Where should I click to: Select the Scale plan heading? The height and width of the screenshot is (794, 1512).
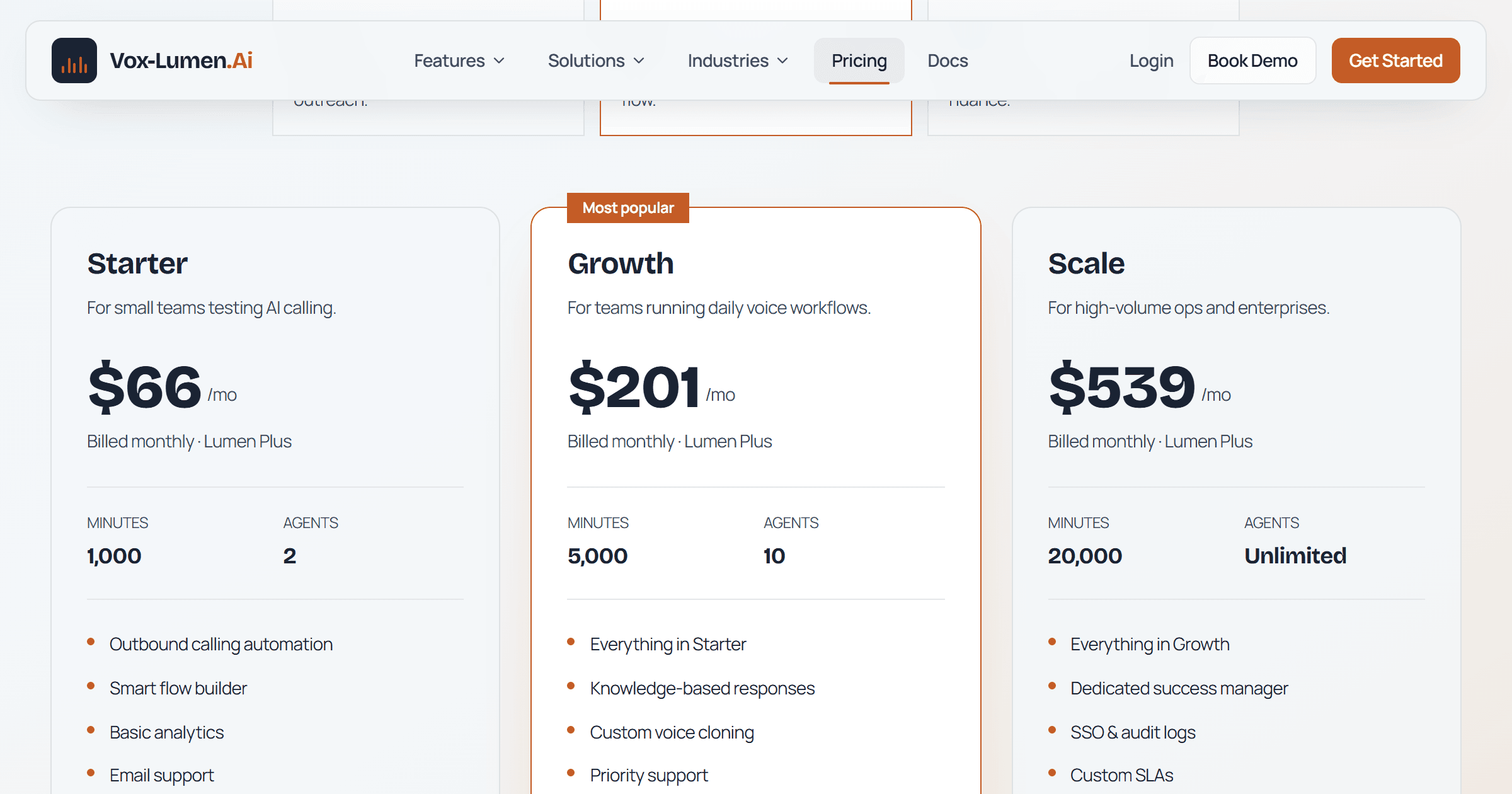(x=1086, y=263)
